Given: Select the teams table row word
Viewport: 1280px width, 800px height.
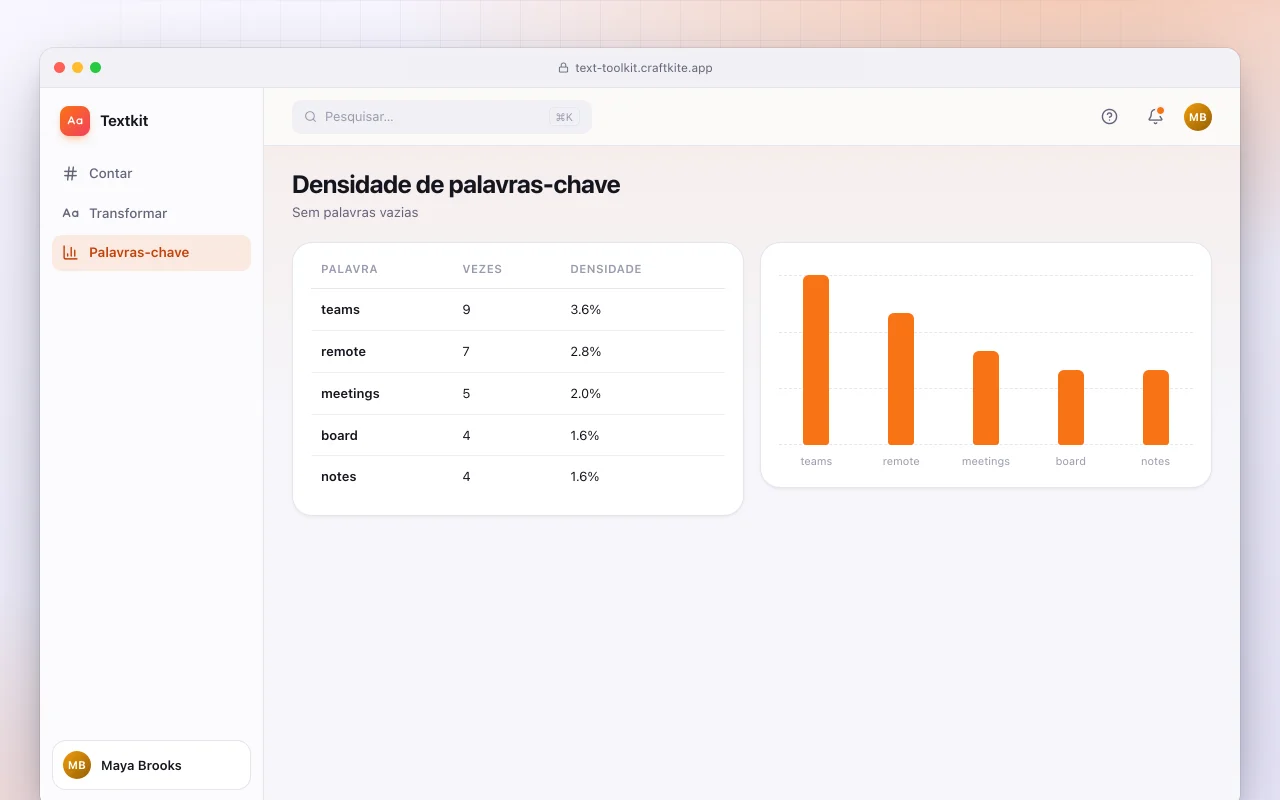Looking at the screenshot, I should pyautogui.click(x=340, y=310).
